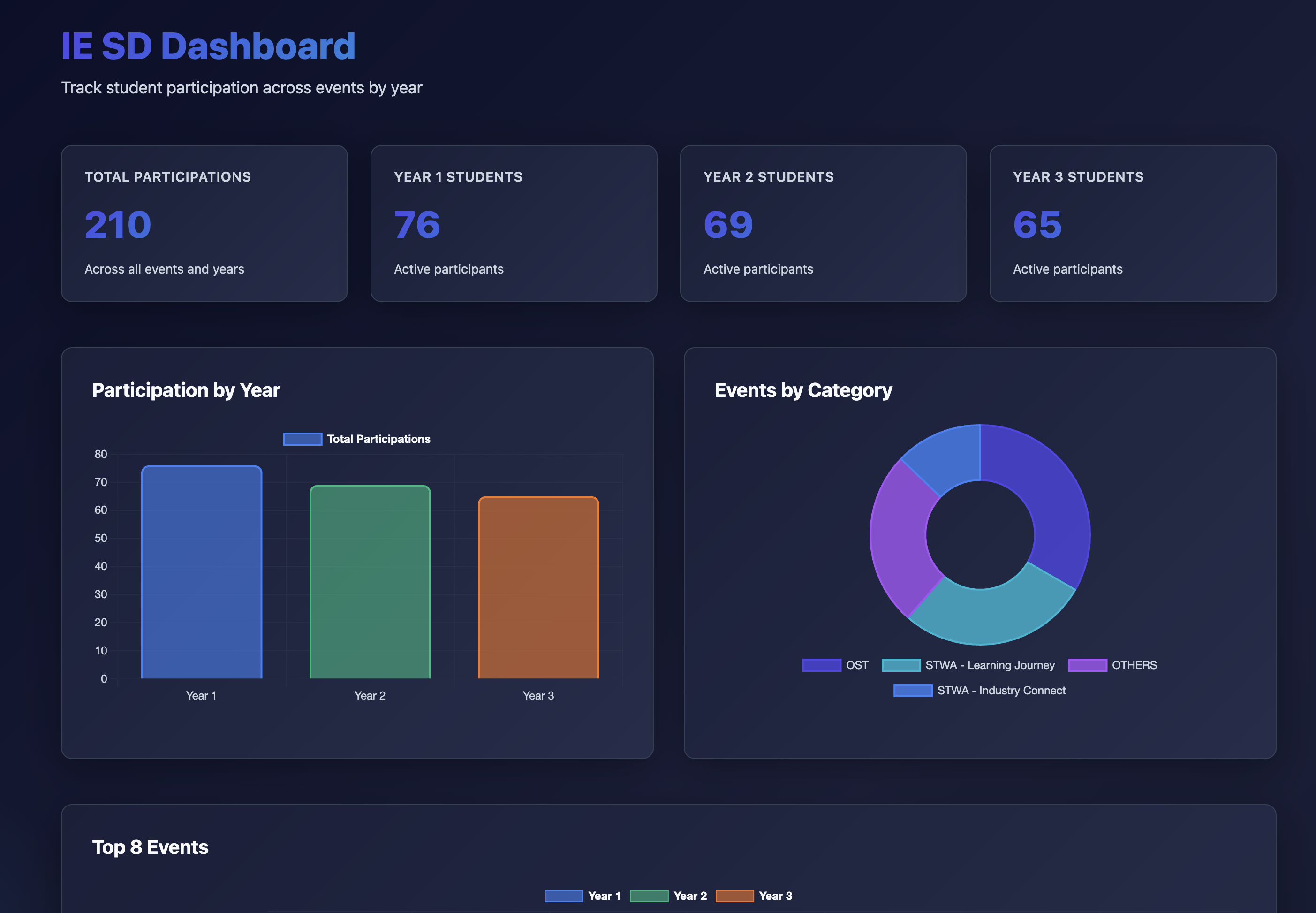Click the Year 1 blue bar

pyautogui.click(x=201, y=572)
